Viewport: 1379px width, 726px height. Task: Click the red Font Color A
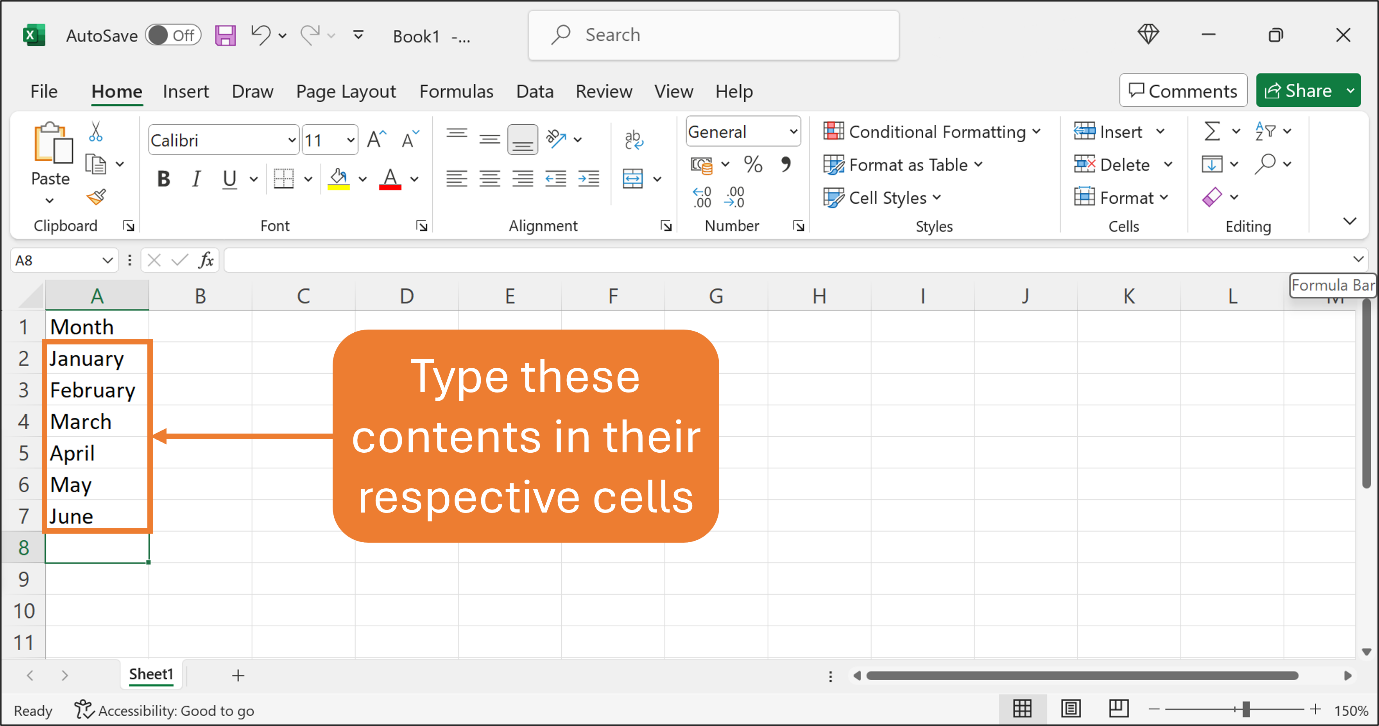click(x=391, y=180)
